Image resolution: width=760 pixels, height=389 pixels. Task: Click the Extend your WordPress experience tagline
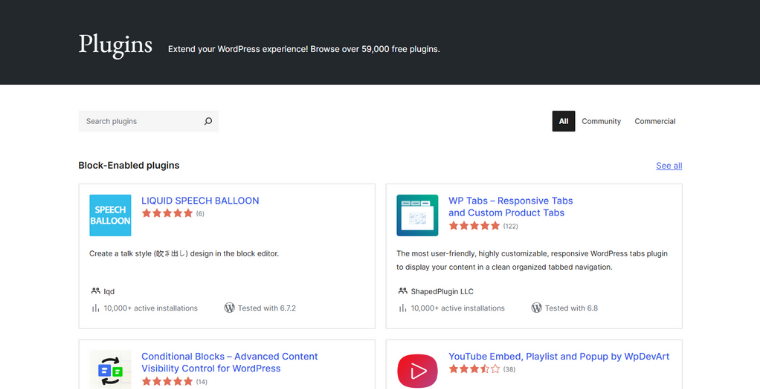click(304, 49)
